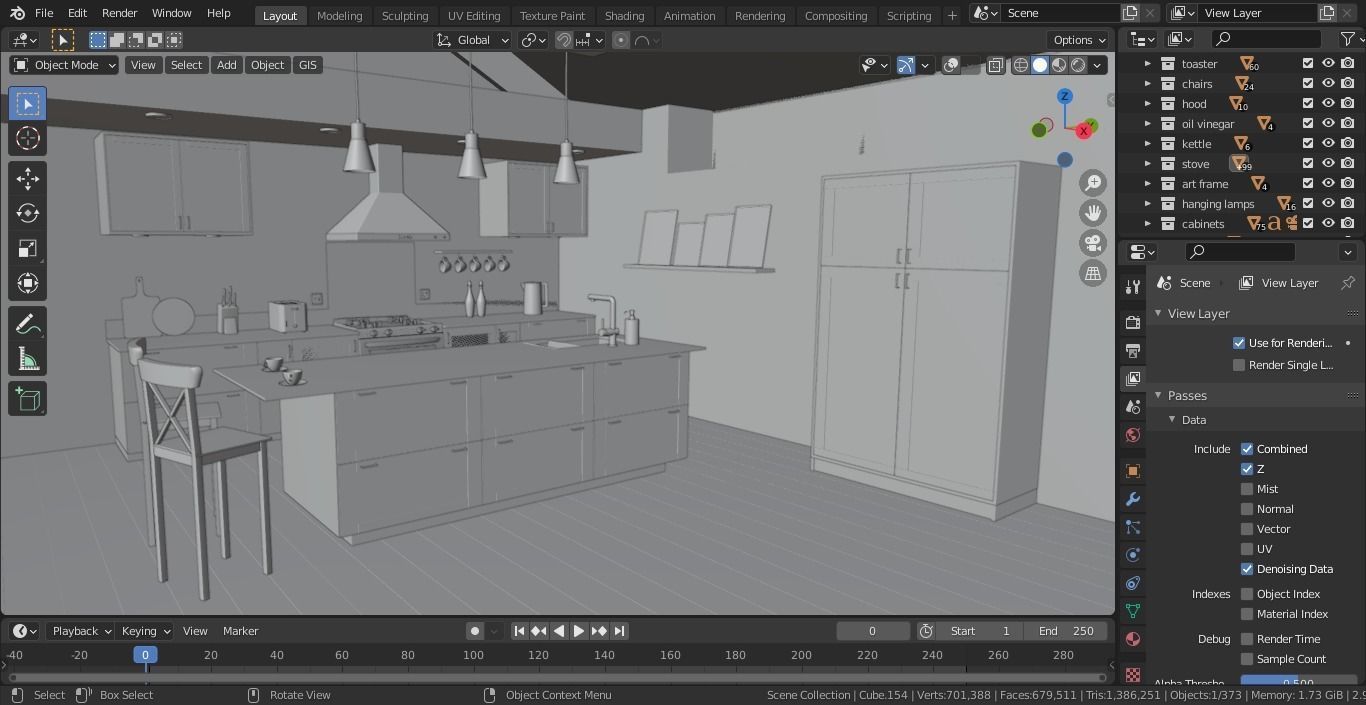Expand the hood collection
This screenshot has height=705, width=1366.
(x=1148, y=104)
